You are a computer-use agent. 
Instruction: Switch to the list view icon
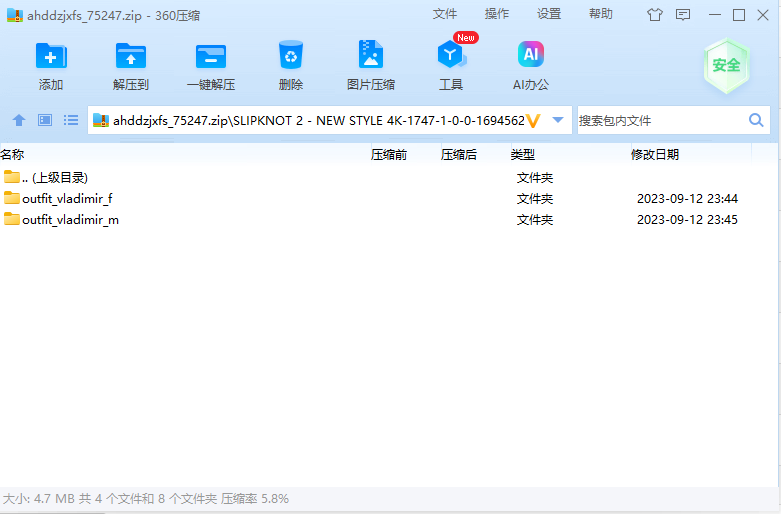pos(71,120)
